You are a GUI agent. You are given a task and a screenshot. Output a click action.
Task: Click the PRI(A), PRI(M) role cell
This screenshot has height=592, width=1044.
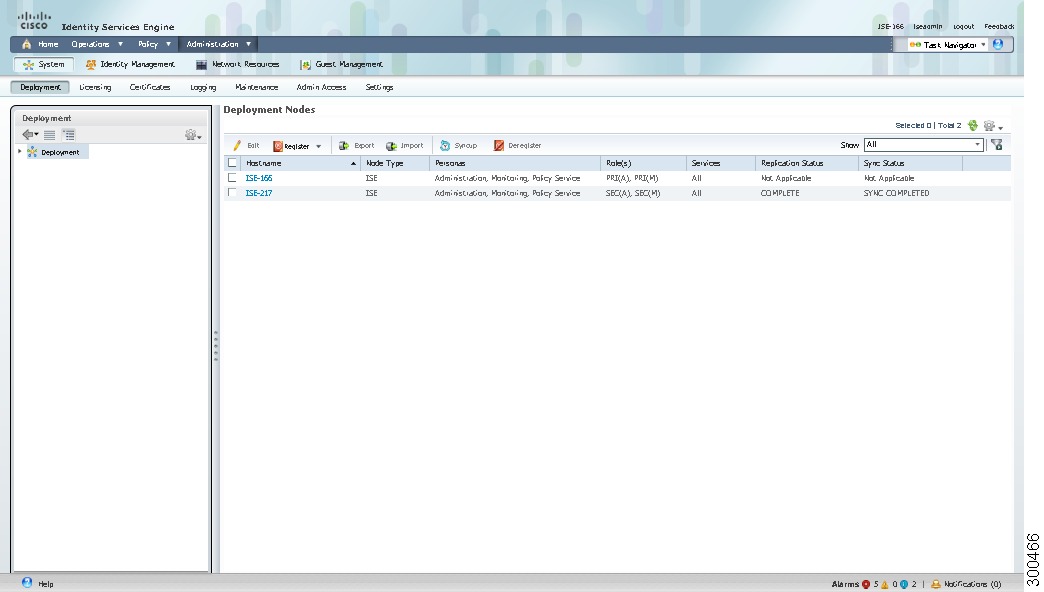[632, 178]
